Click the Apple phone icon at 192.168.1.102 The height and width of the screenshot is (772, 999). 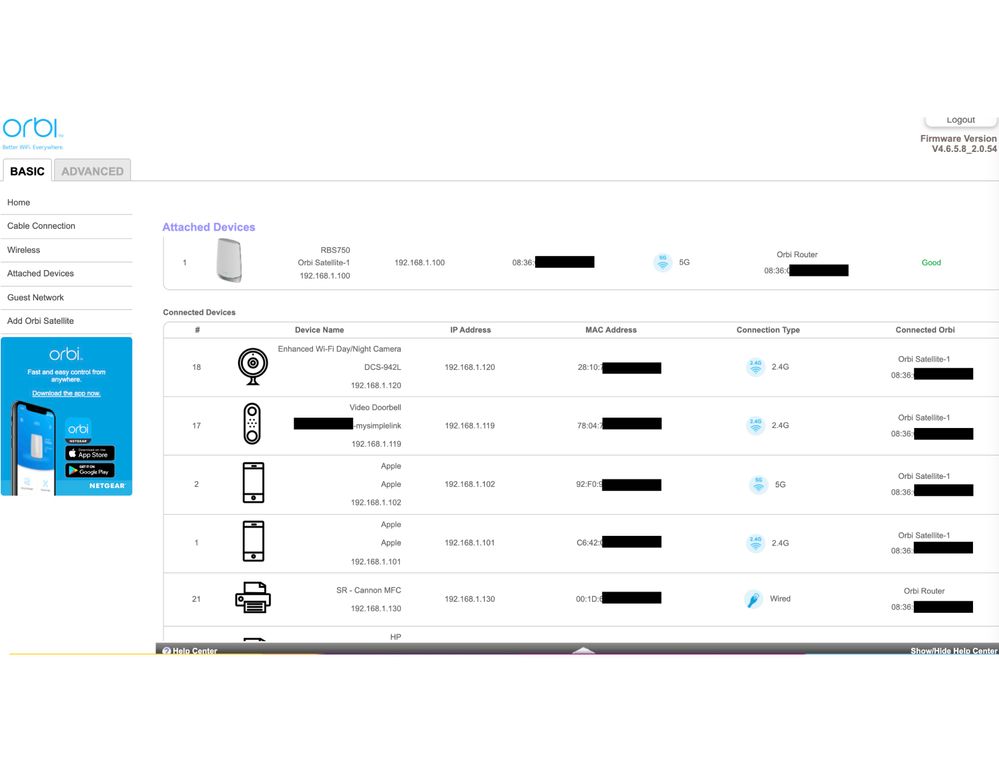(x=253, y=484)
